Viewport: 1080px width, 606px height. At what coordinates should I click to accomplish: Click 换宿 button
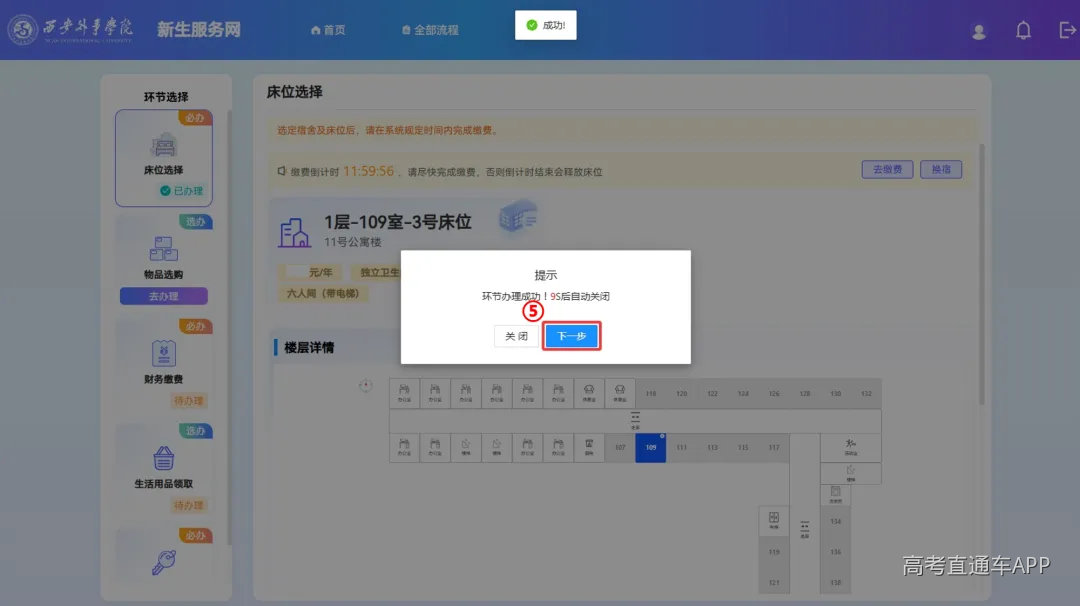coord(941,169)
